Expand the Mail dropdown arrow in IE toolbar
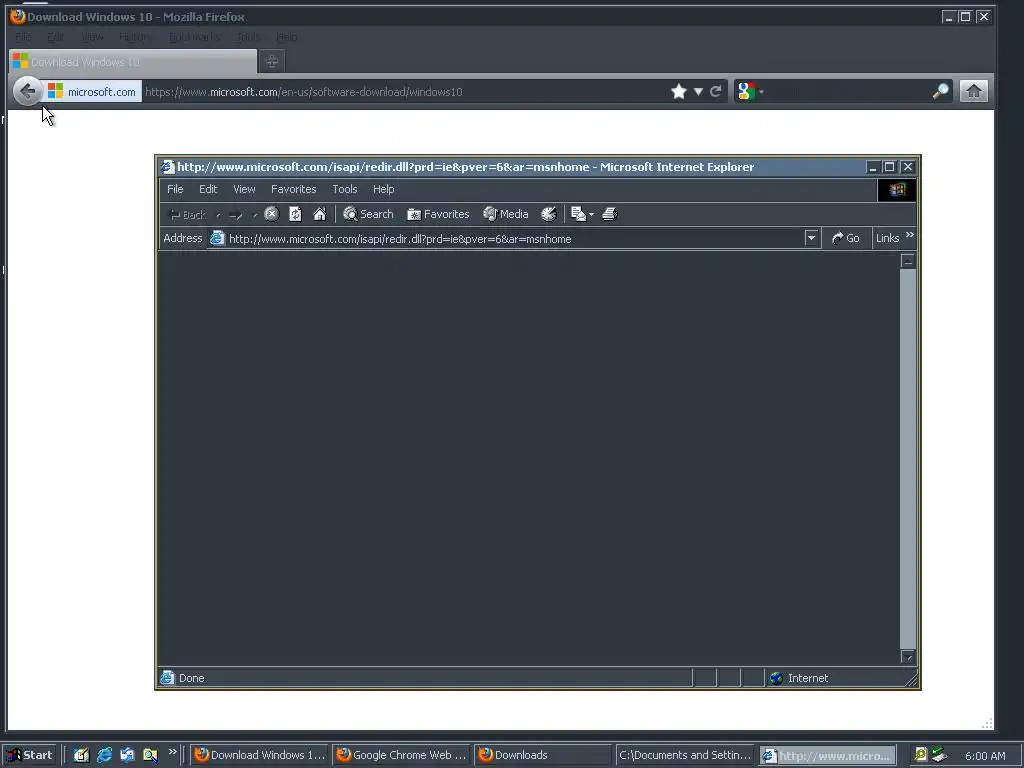This screenshot has height=768, width=1024. (x=592, y=214)
